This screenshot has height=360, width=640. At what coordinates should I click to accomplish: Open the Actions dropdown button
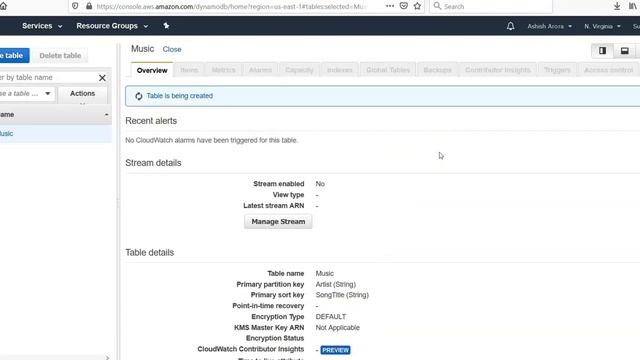coord(82,94)
